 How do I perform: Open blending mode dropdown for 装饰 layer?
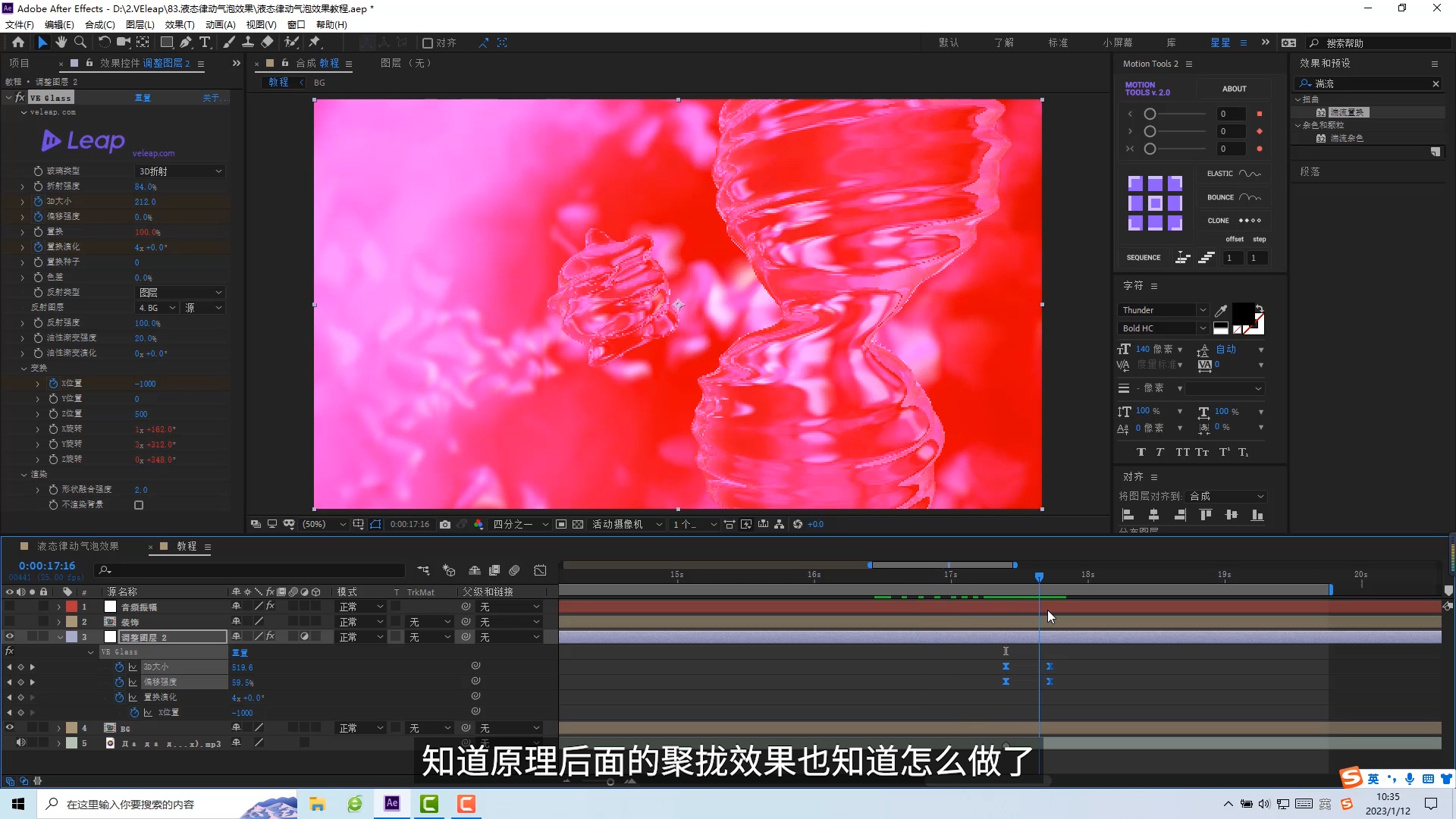(x=361, y=622)
